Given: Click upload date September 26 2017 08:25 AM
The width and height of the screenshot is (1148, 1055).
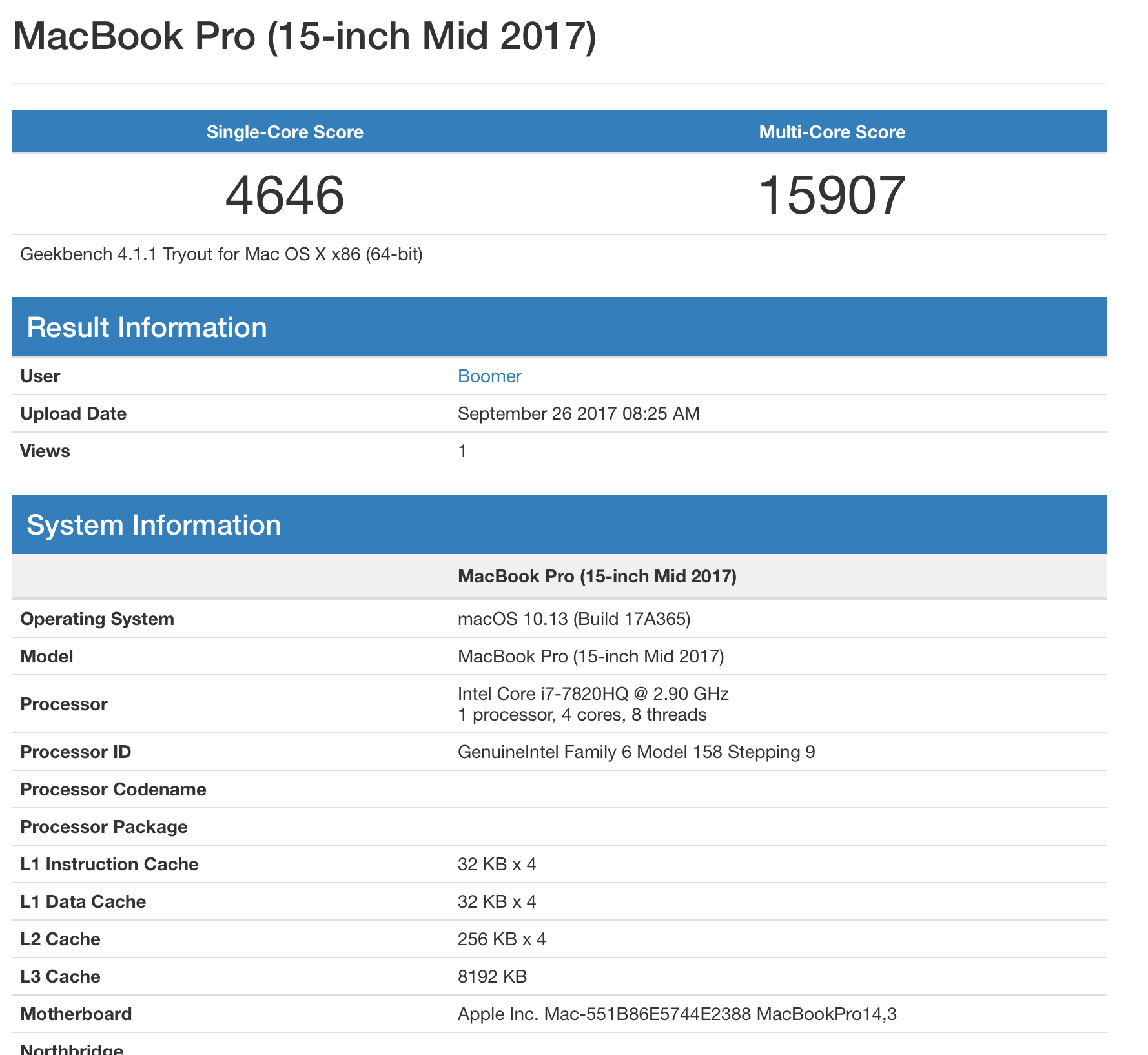Looking at the screenshot, I should [x=579, y=413].
